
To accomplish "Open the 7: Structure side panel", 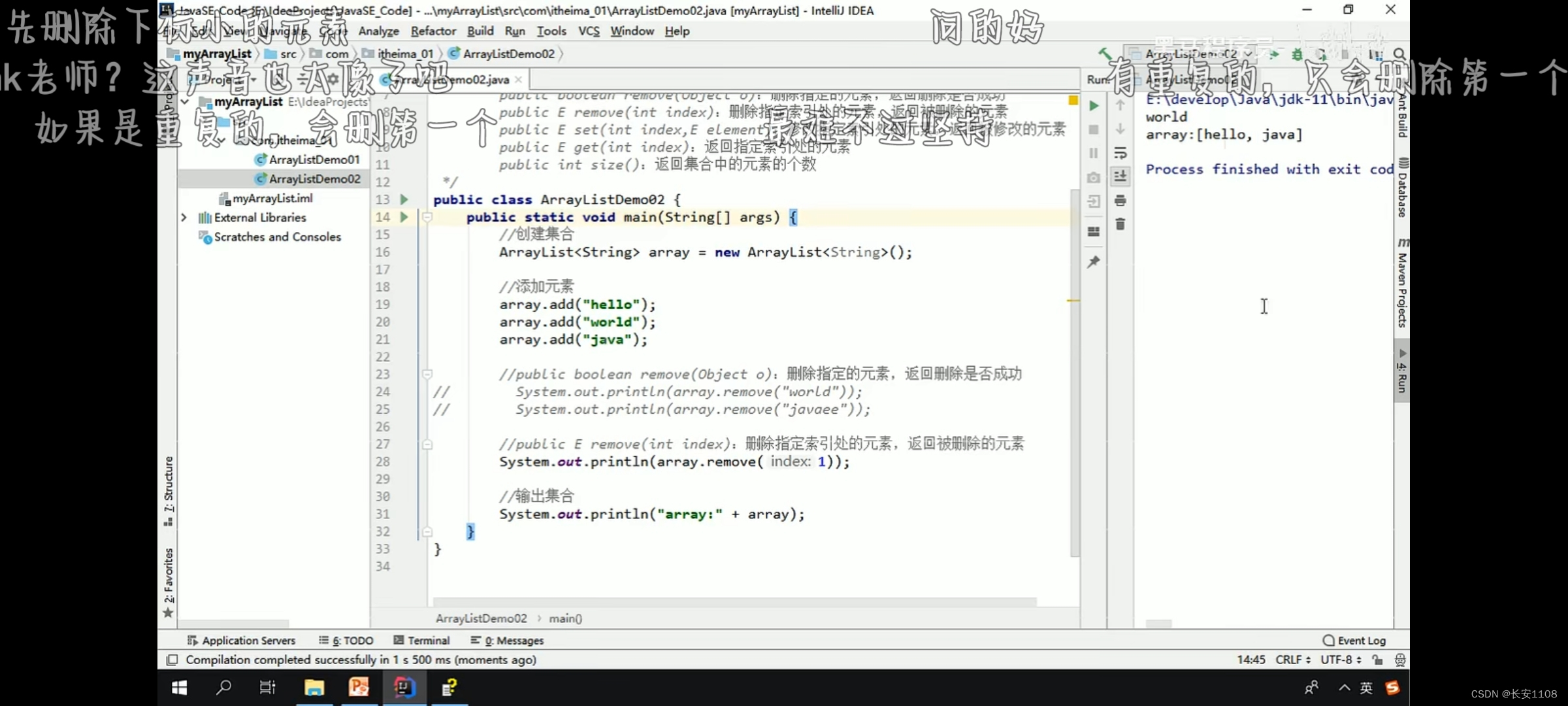I will (169, 490).
